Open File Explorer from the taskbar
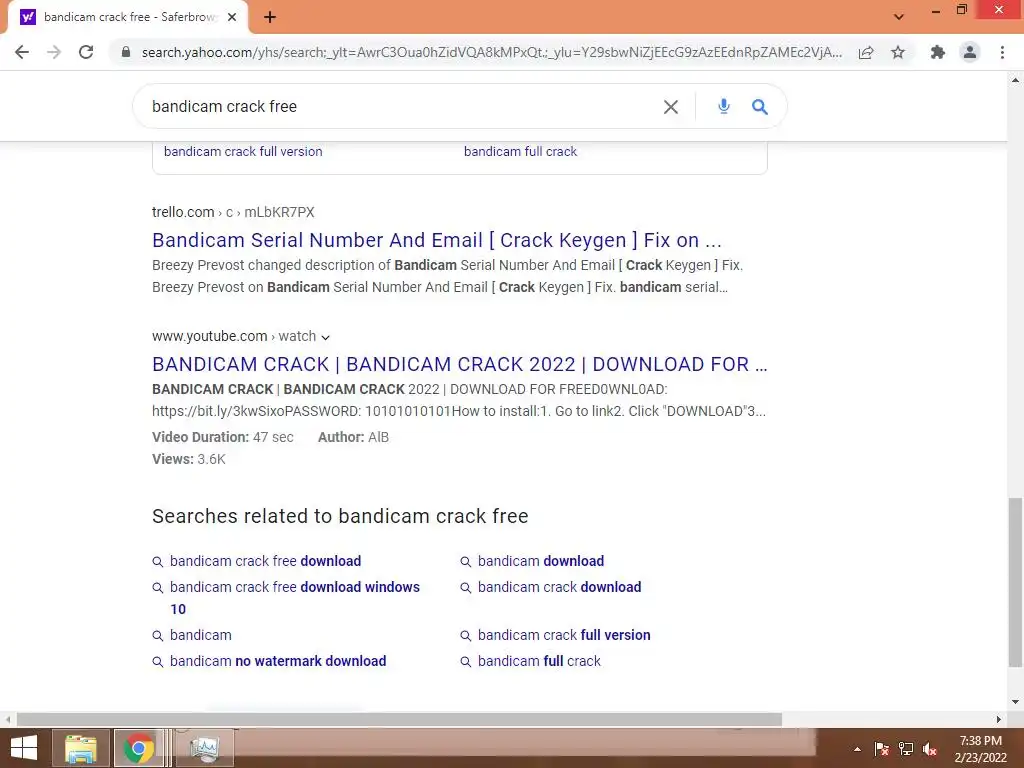Viewport: 1024px width, 768px height. 80,748
